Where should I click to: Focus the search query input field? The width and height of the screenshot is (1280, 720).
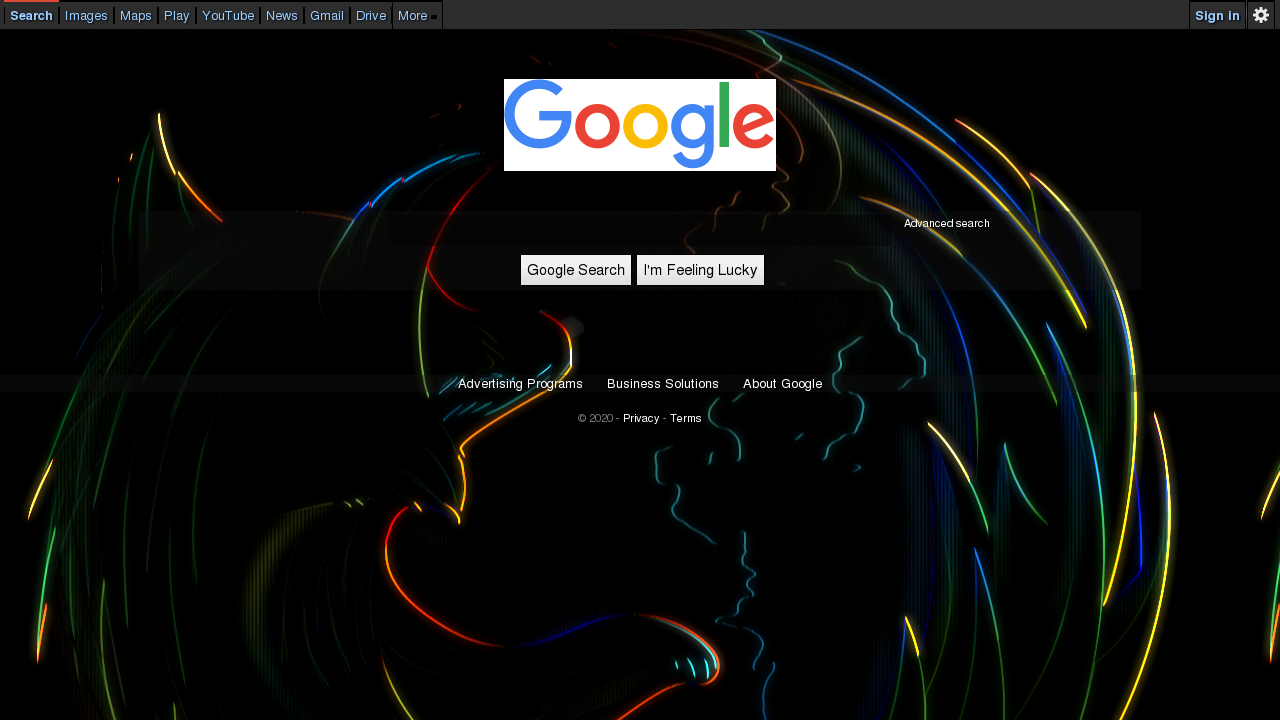click(640, 229)
